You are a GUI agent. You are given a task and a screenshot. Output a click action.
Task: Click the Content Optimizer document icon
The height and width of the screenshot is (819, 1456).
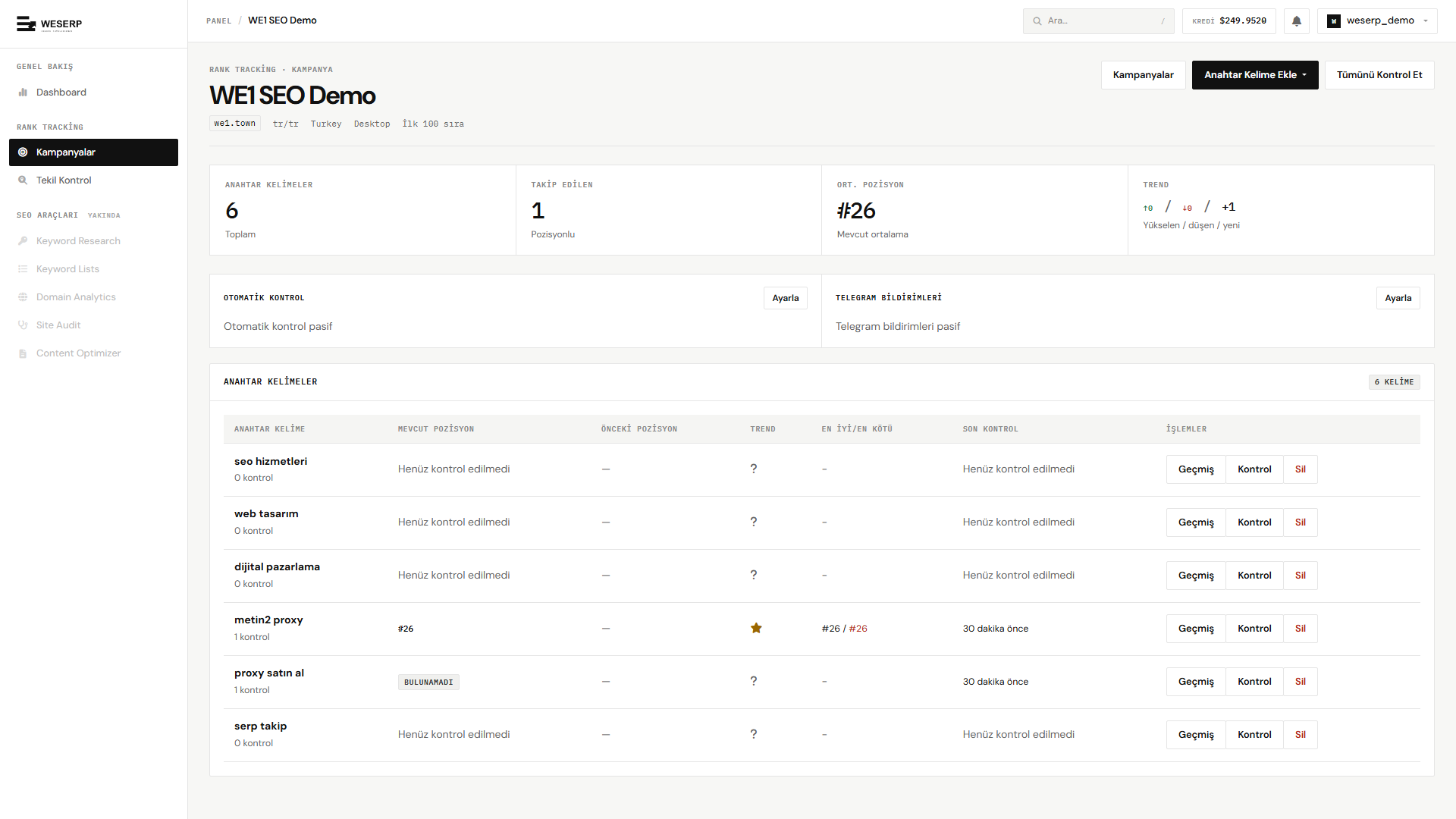point(23,353)
